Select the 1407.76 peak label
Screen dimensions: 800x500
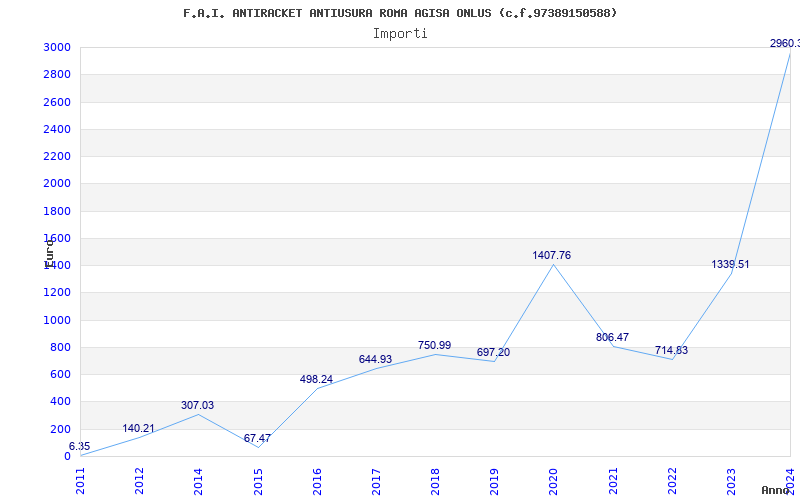552,255
